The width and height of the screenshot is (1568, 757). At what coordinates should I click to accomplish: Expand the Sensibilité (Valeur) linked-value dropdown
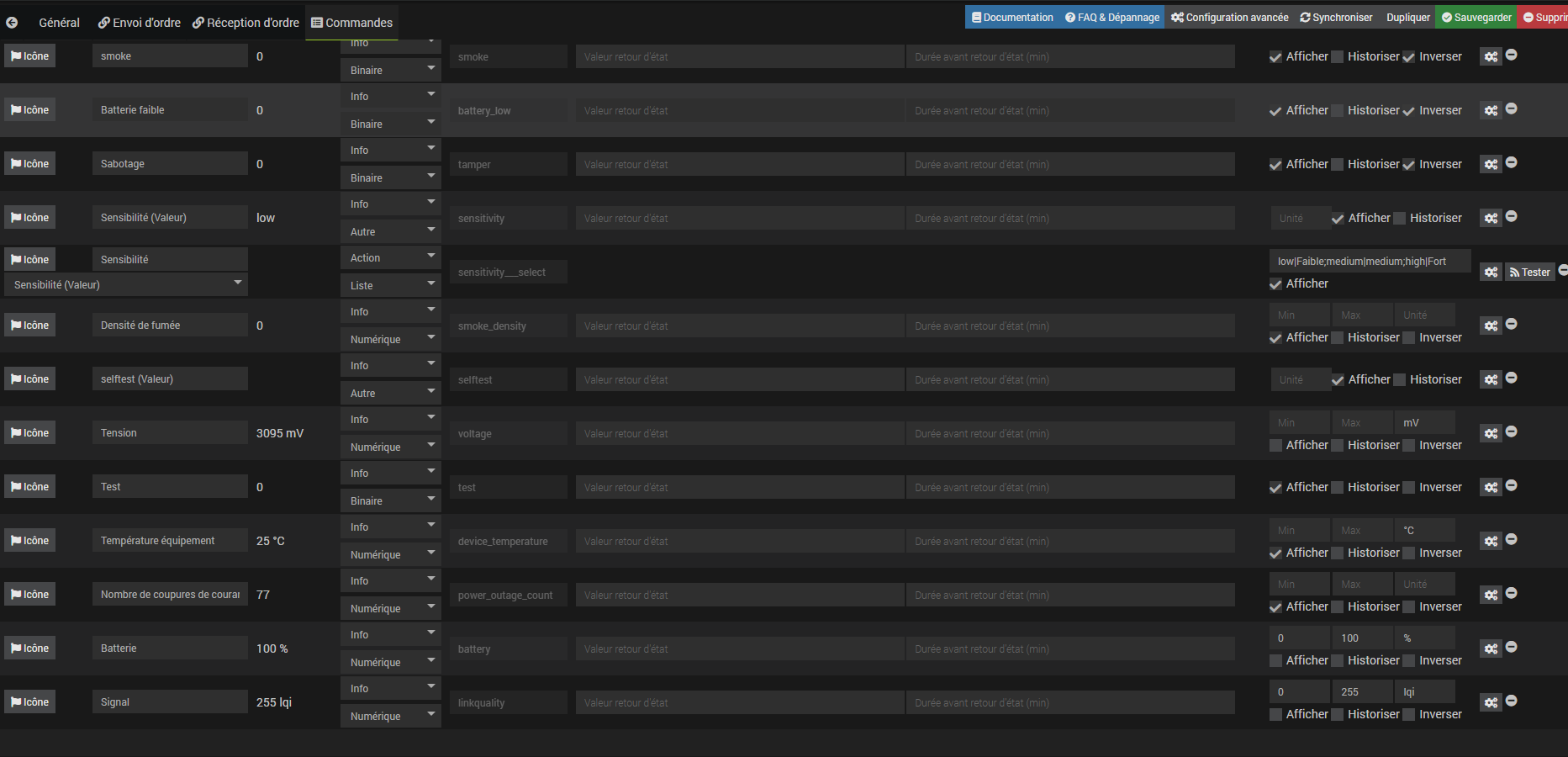[126, 284]
